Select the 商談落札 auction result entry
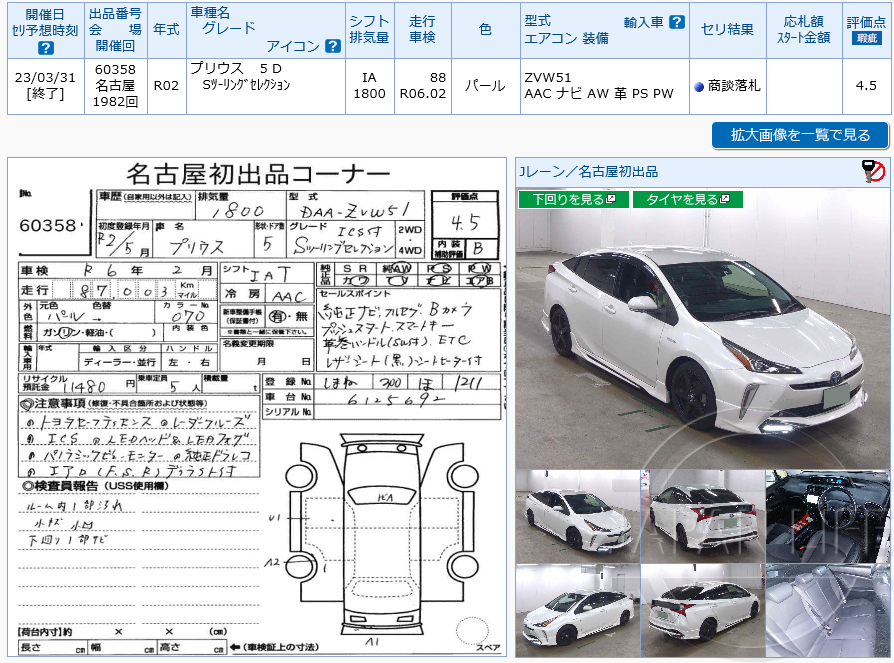Viewport: 894px width, 663px height. [733, 84]
